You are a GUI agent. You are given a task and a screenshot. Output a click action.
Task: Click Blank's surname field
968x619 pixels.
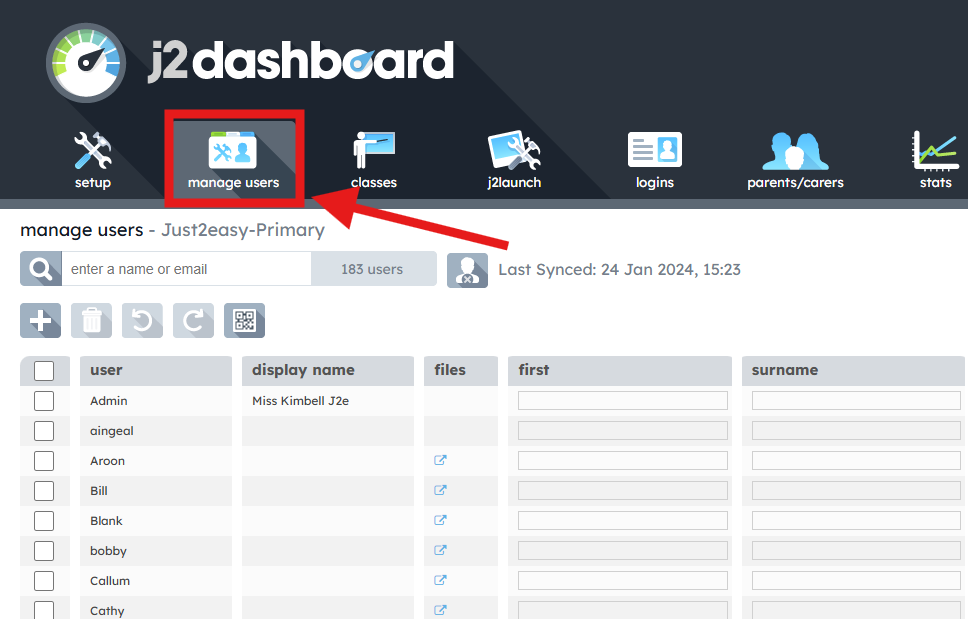[x=856, y=520]
